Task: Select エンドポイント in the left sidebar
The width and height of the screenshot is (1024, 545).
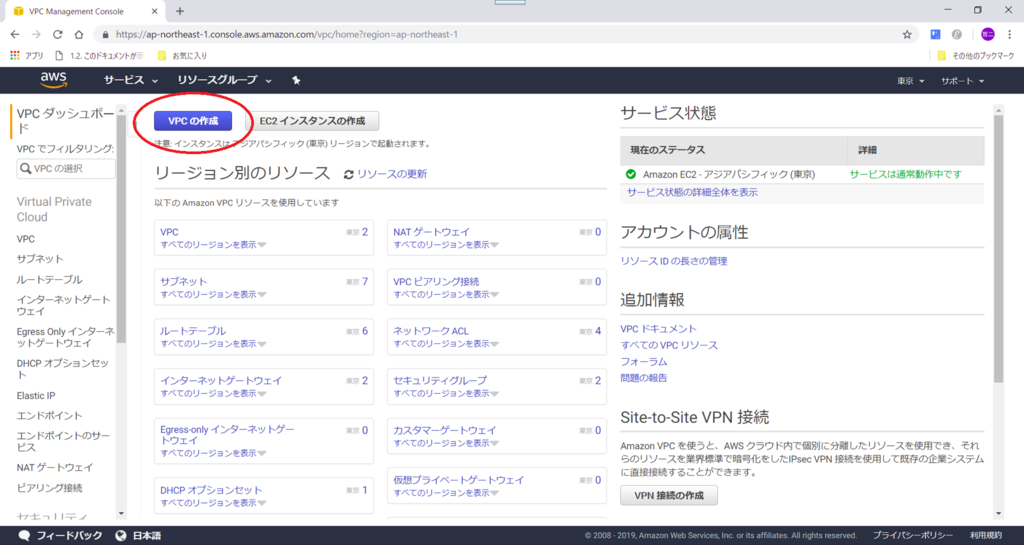Action: [50, 416]
